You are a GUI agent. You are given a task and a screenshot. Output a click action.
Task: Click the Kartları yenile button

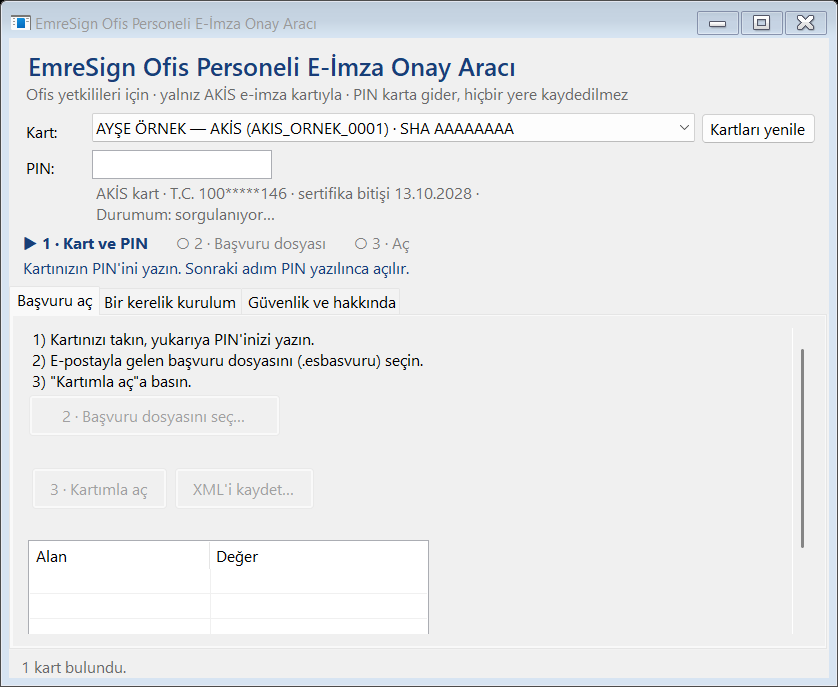[758, 129]
